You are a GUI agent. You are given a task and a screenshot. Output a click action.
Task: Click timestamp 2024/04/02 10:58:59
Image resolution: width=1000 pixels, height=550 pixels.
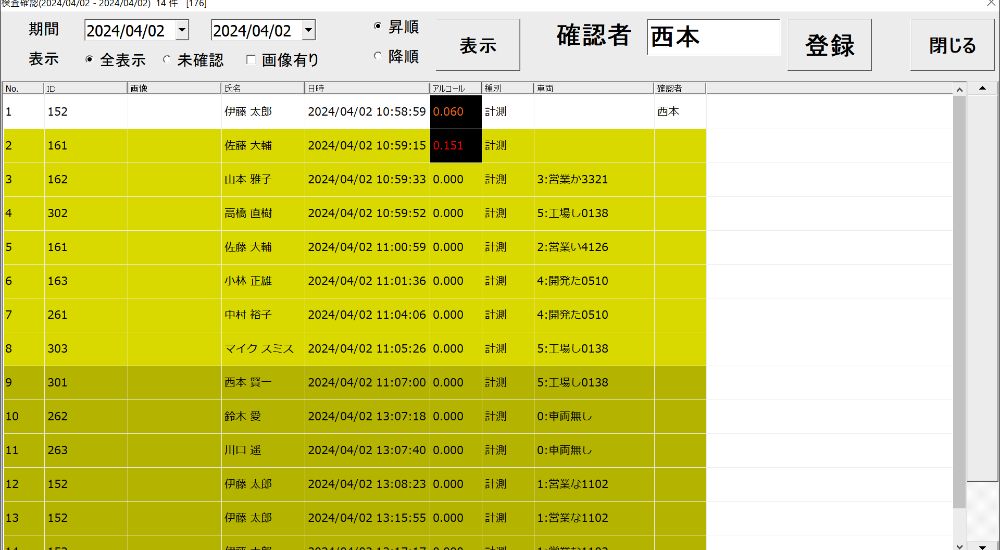tap(367, 112)
